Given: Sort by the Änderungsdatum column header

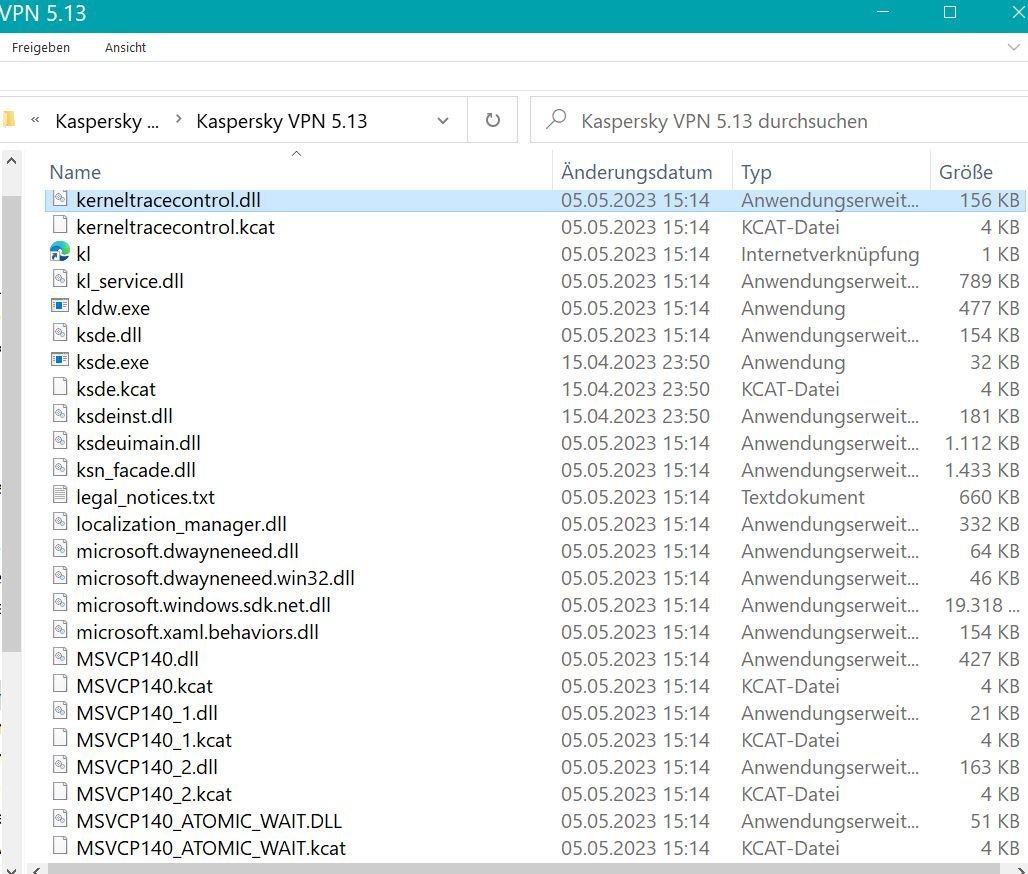Looking at the screenshot, I should 636,172.
